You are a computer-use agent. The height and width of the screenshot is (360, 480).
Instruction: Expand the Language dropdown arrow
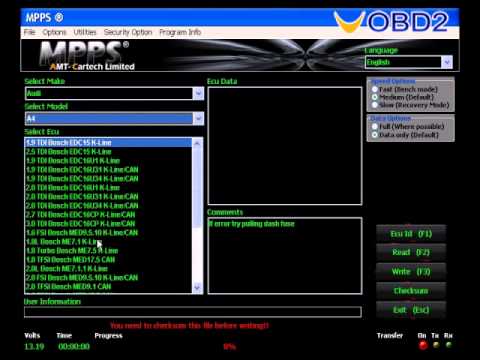[447, 62]
